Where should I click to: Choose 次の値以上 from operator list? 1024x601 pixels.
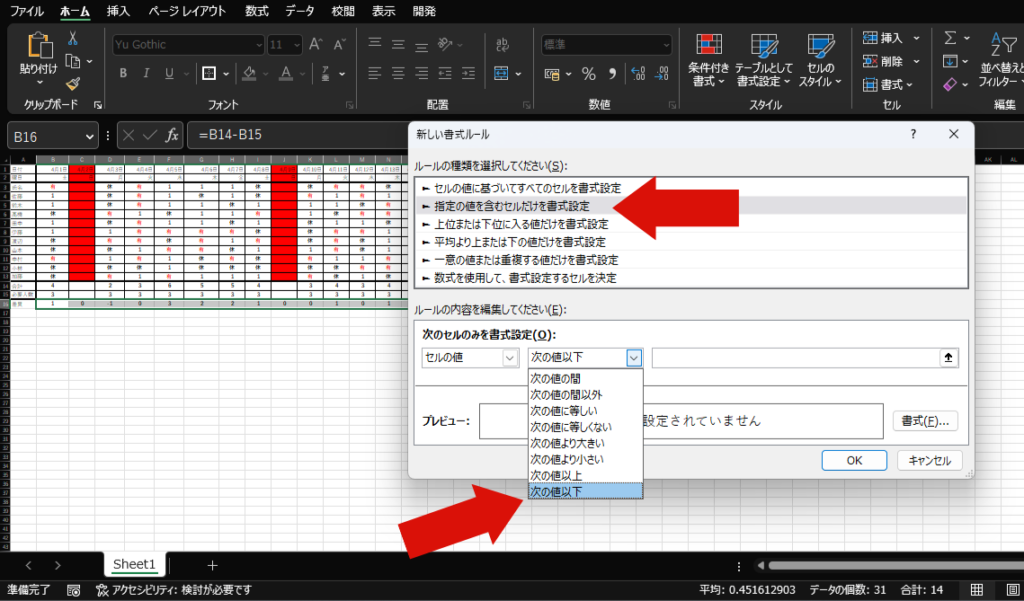(x=585, y=476)
